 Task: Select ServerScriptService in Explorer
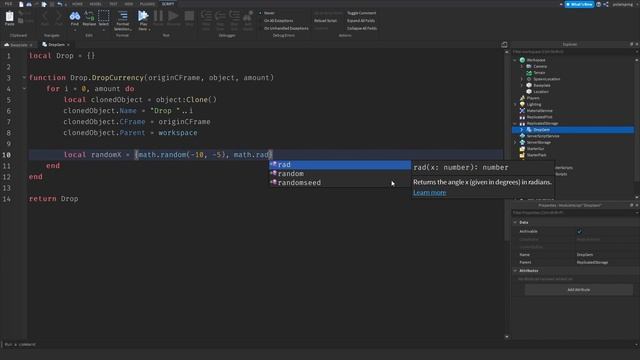coord(542,136)
